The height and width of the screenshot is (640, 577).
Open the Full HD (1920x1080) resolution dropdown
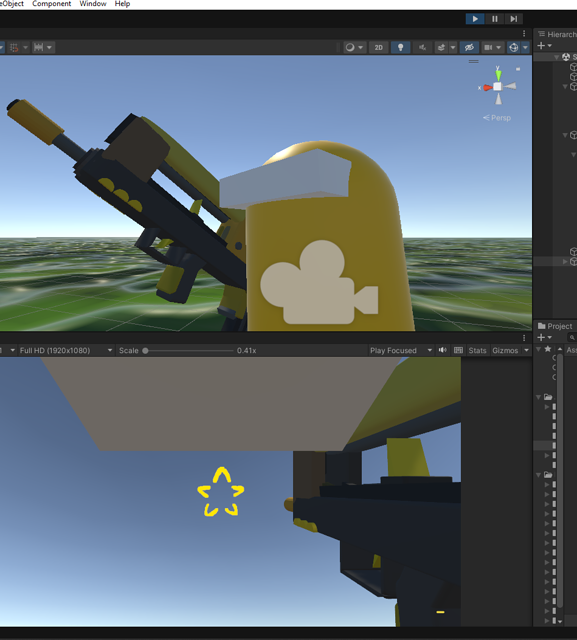(x=66, y=350)
